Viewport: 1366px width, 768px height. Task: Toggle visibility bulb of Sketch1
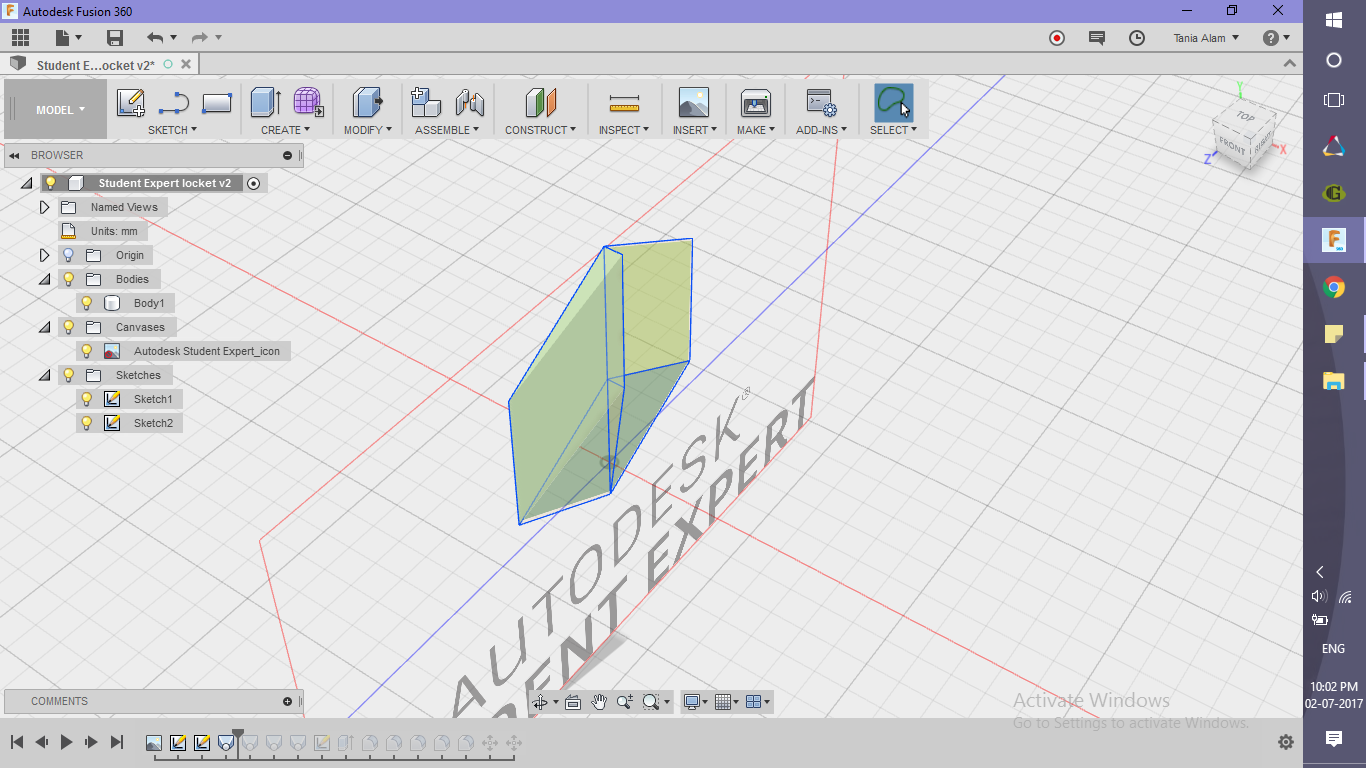pyautogui.click(x=87, y=399)
